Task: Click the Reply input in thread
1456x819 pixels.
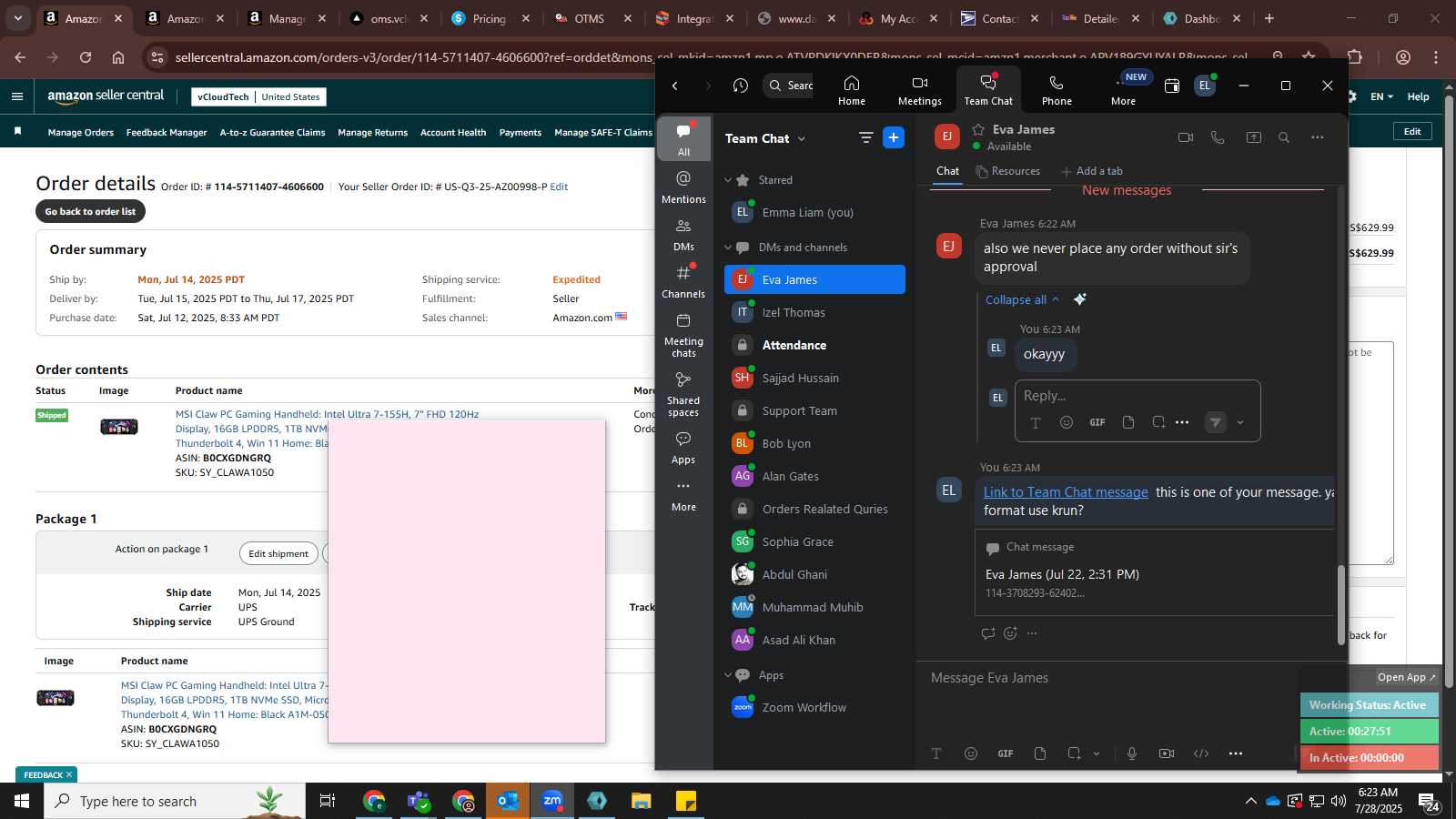Action: click(1137, 396)
